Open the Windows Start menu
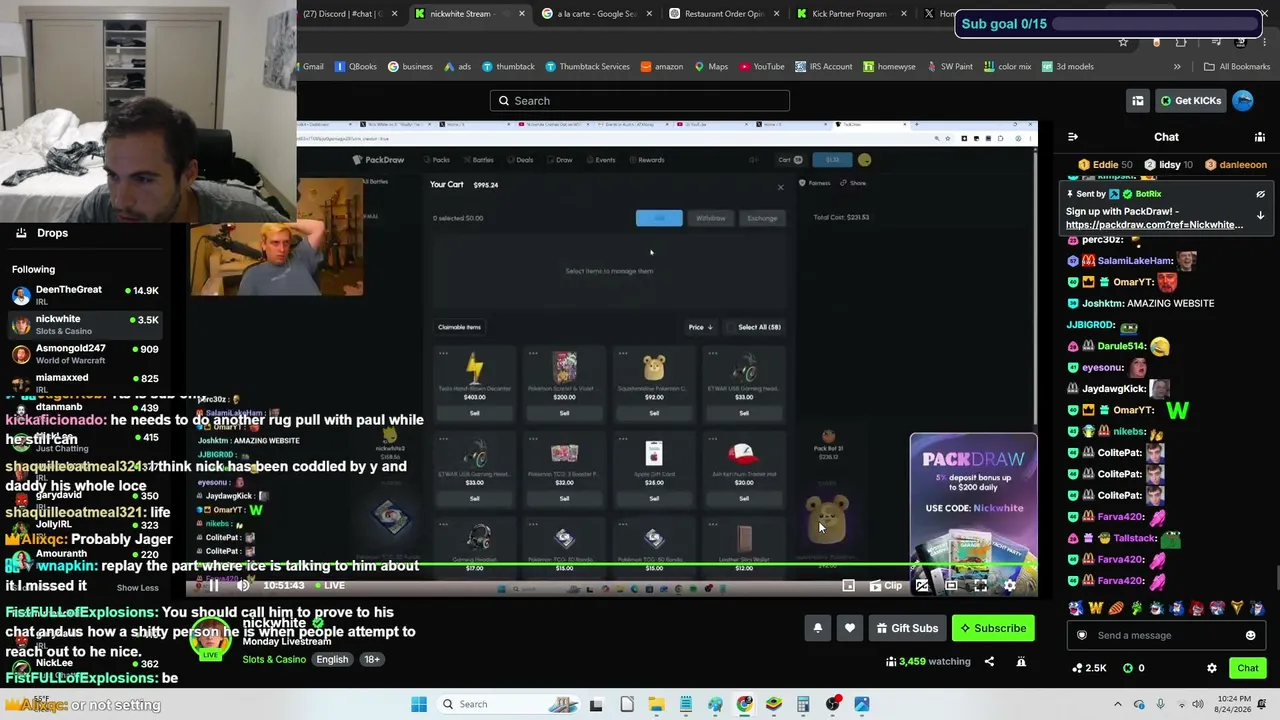The width and height of the screenshot is (1280, 720). 419,704
